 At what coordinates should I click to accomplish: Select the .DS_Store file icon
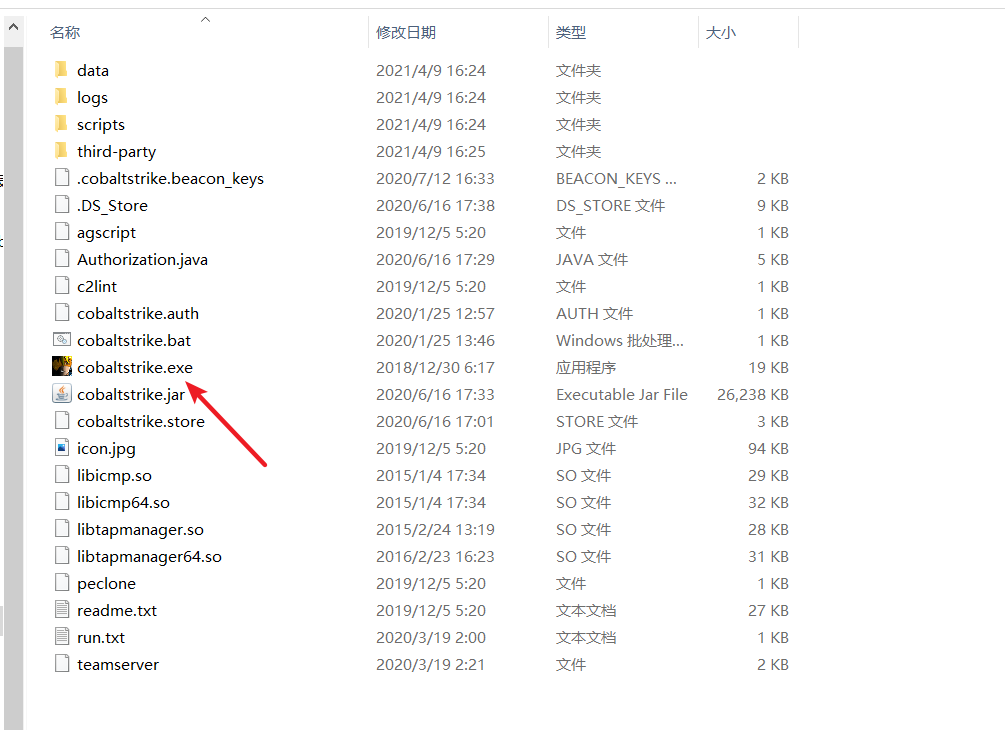click(62, 204)
